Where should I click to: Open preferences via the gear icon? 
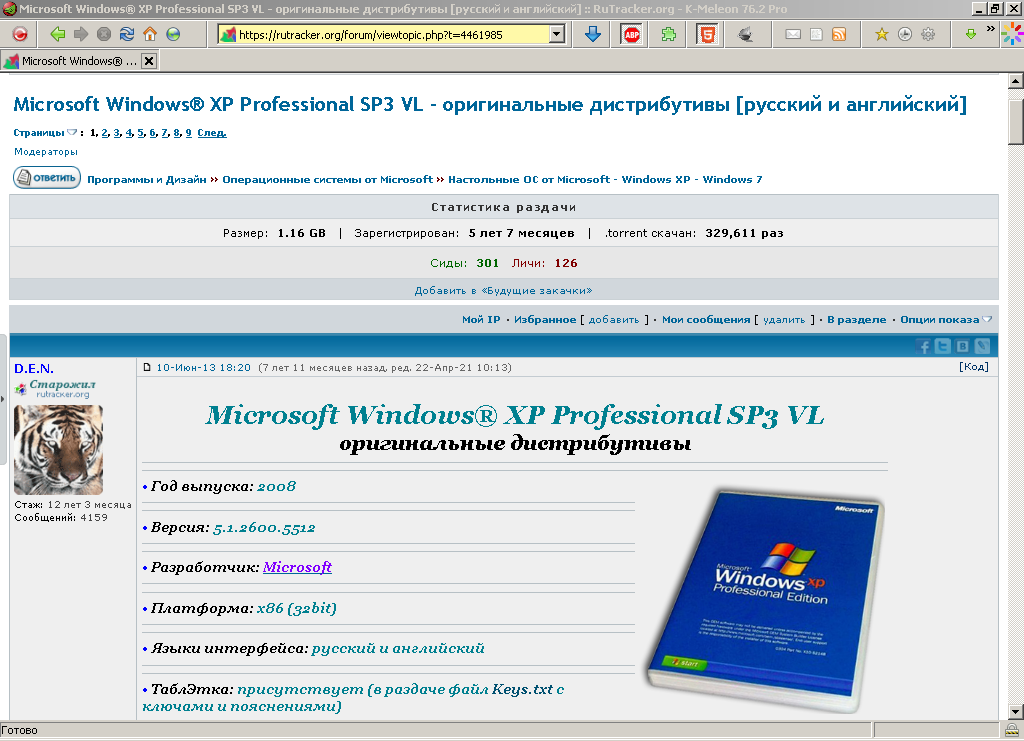click(928, 34)
